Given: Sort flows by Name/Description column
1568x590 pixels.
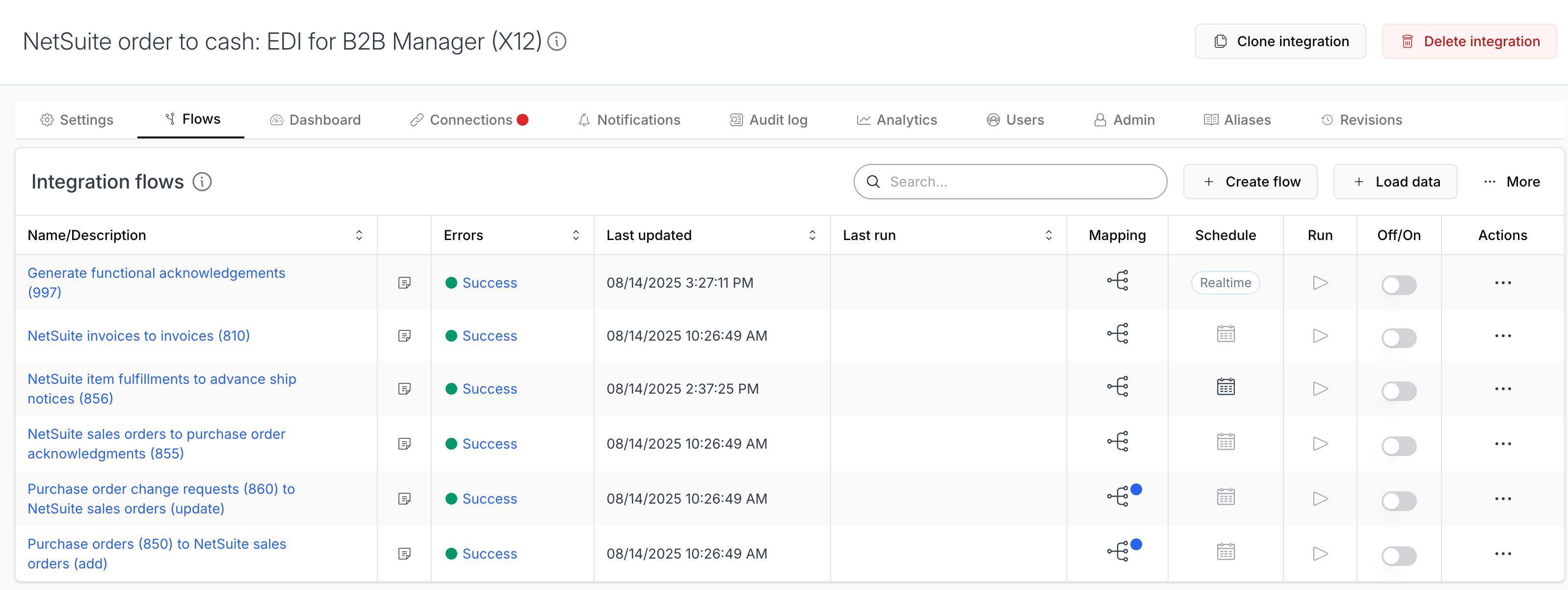Looking at the screenshot, I should coord(359,235).
